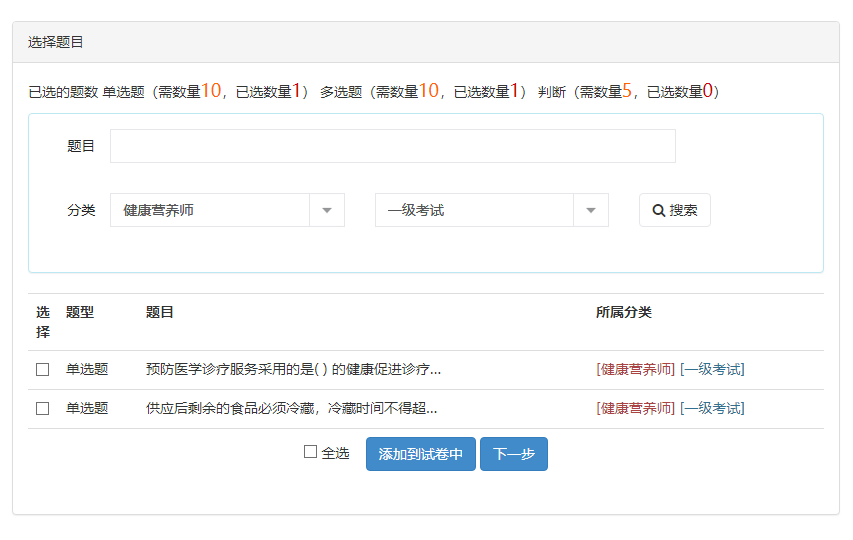Screen dimensions: 853x540
Task: Click the 全选 label text
Action: [335, 453]
